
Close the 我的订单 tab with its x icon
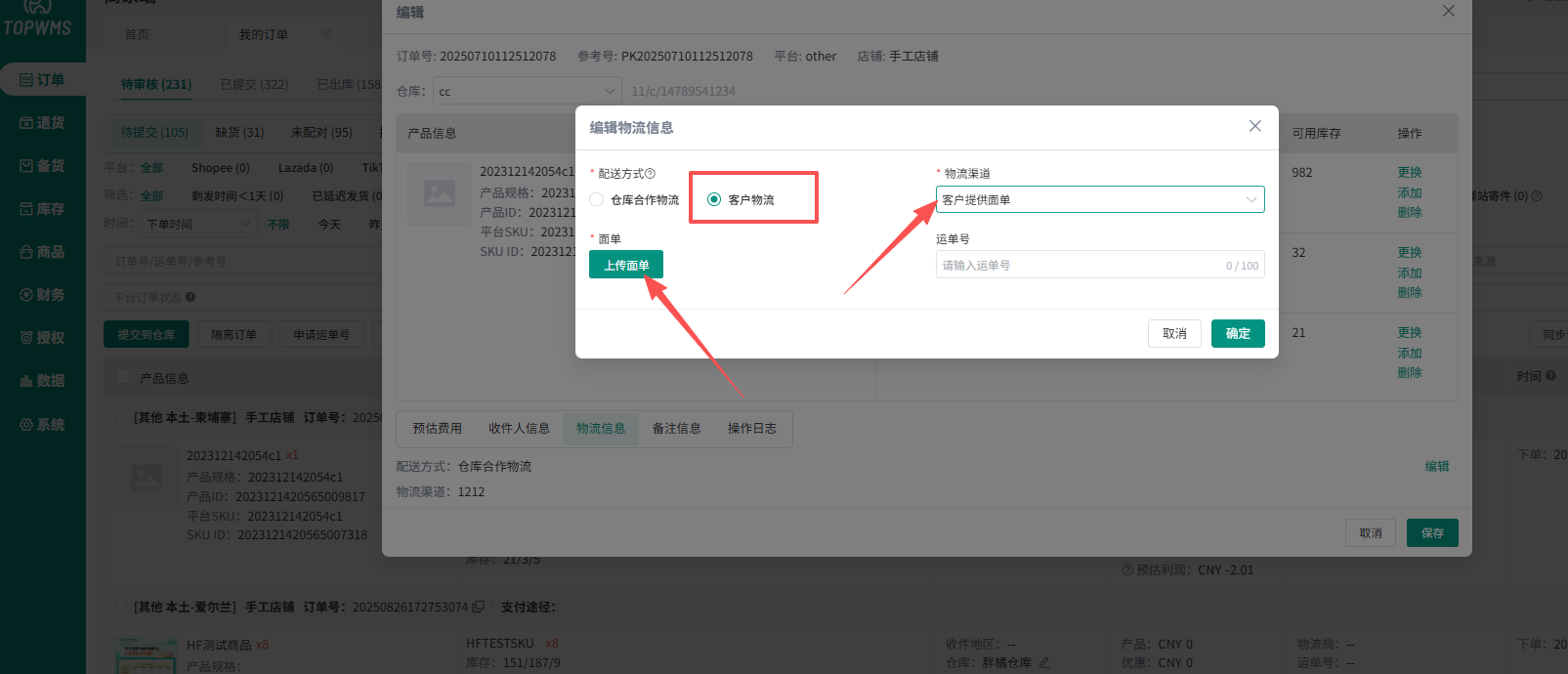pyautogui.click(x=326, y=33)
